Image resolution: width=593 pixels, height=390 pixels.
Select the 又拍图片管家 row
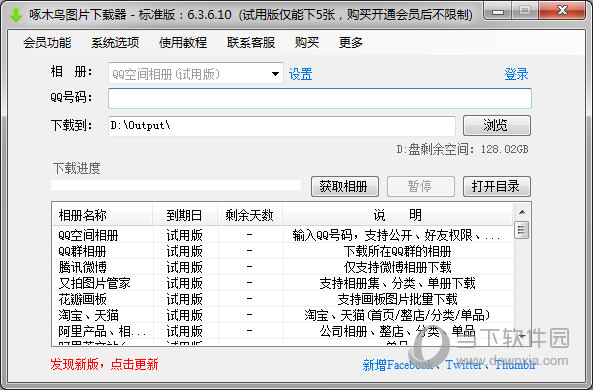point(283,283)
